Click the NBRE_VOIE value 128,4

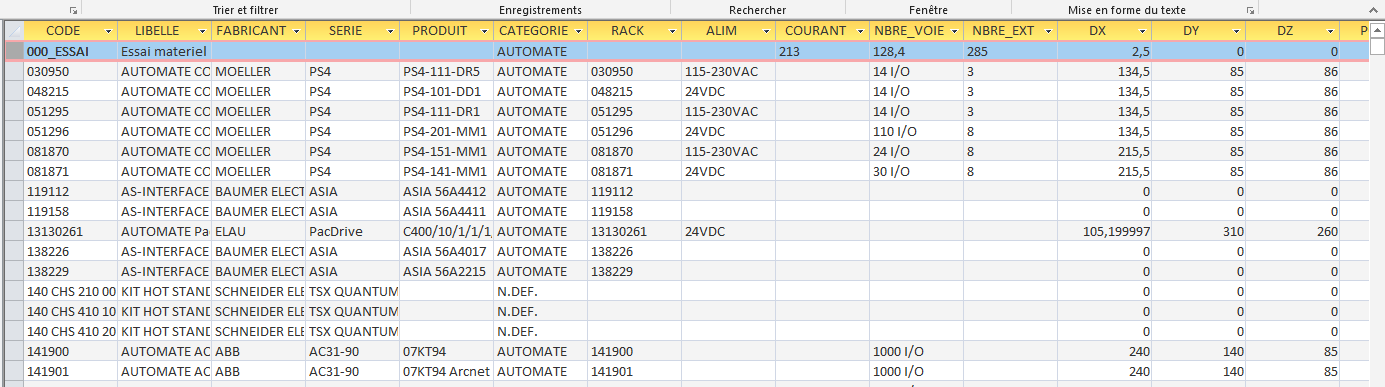tap(916, 51)
